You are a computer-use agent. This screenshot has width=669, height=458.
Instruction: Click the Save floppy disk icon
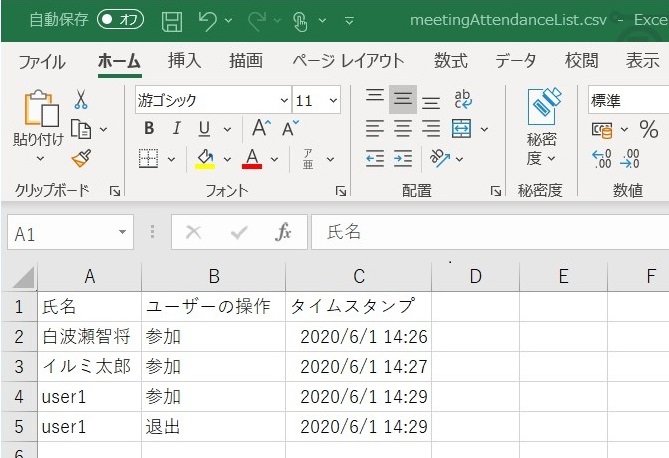[x=172, y=20]
